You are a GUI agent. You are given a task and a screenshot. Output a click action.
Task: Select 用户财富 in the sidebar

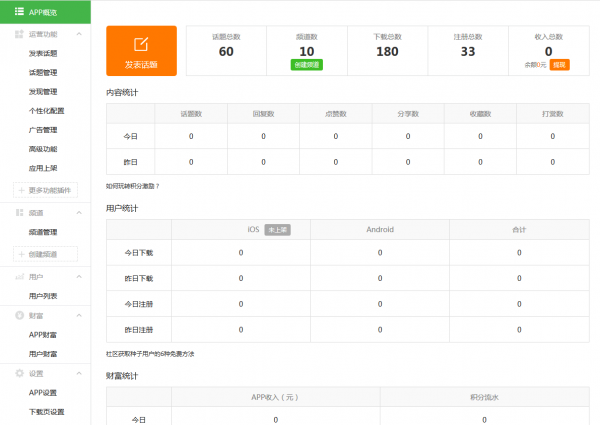click(43, 354)
